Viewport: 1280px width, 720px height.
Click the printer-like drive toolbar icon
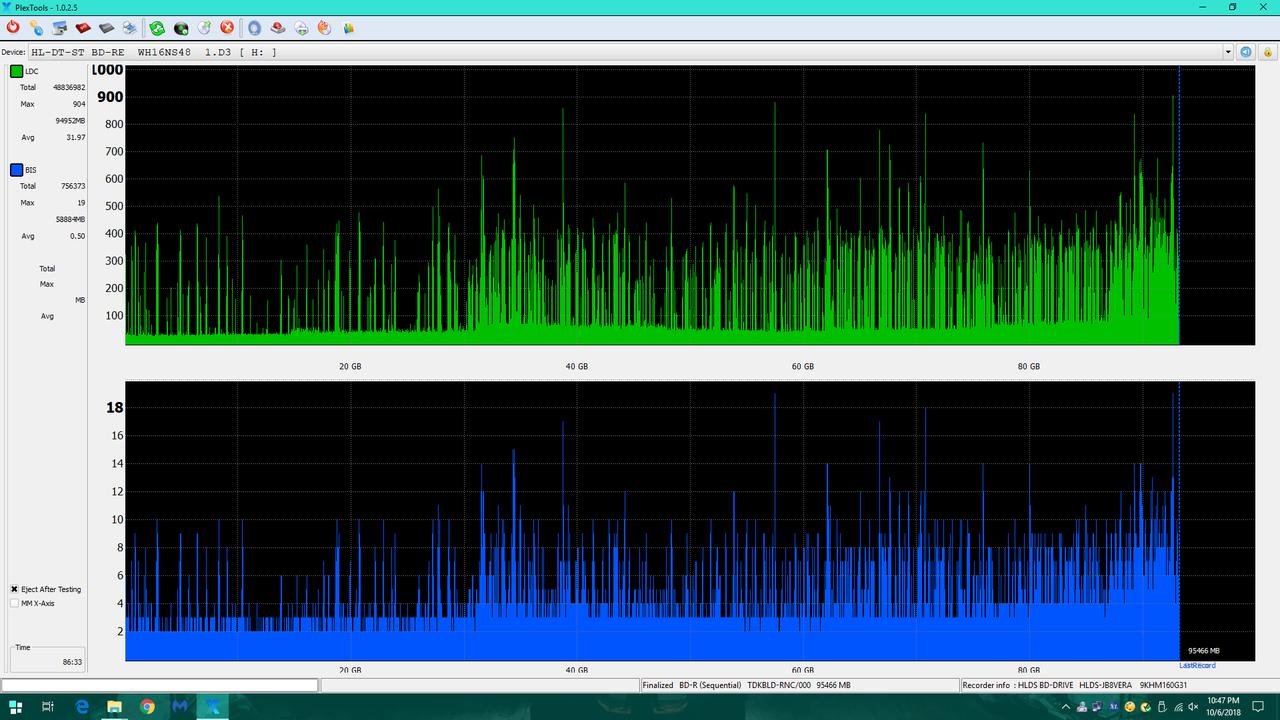click(130, 28)
